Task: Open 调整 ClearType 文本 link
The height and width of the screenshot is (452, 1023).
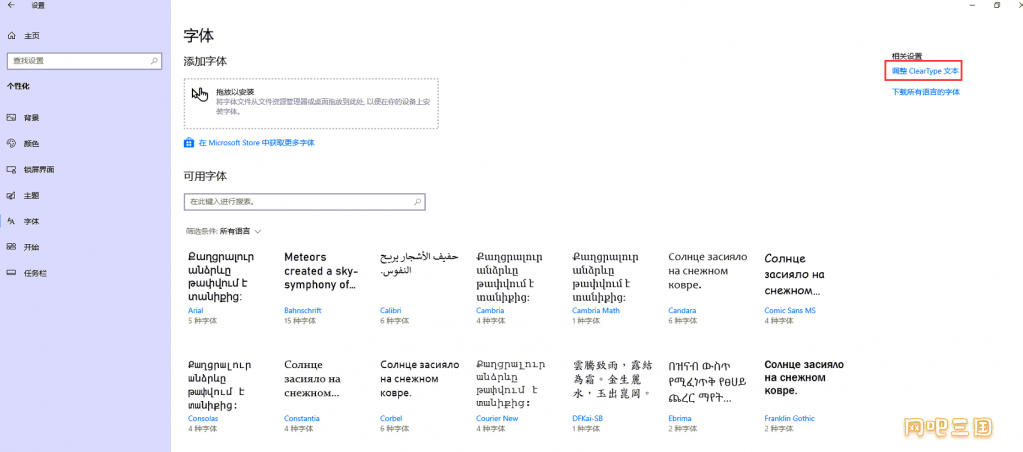Action: tap(925, 70)
